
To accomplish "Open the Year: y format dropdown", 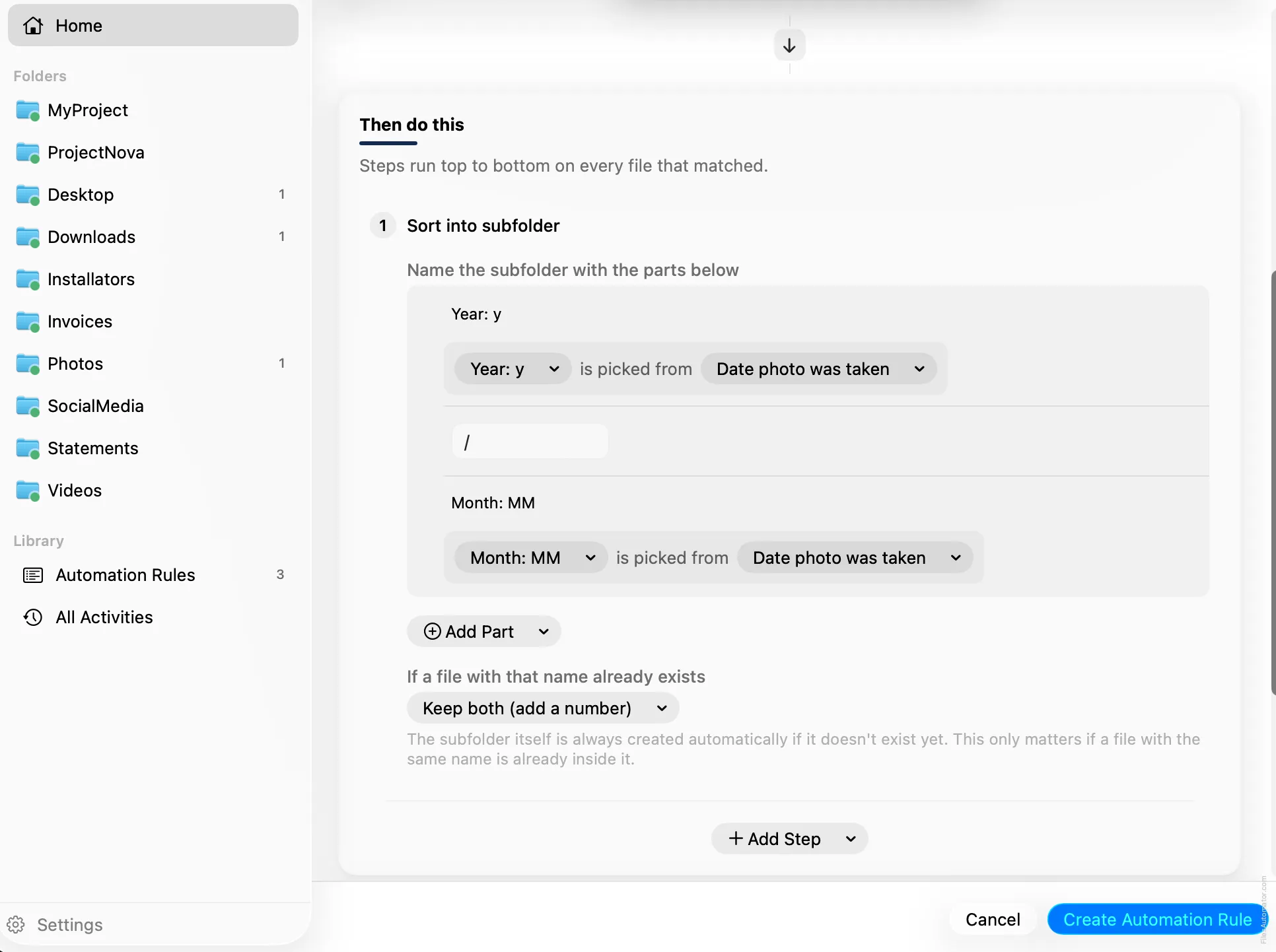I will coord(513,369).
